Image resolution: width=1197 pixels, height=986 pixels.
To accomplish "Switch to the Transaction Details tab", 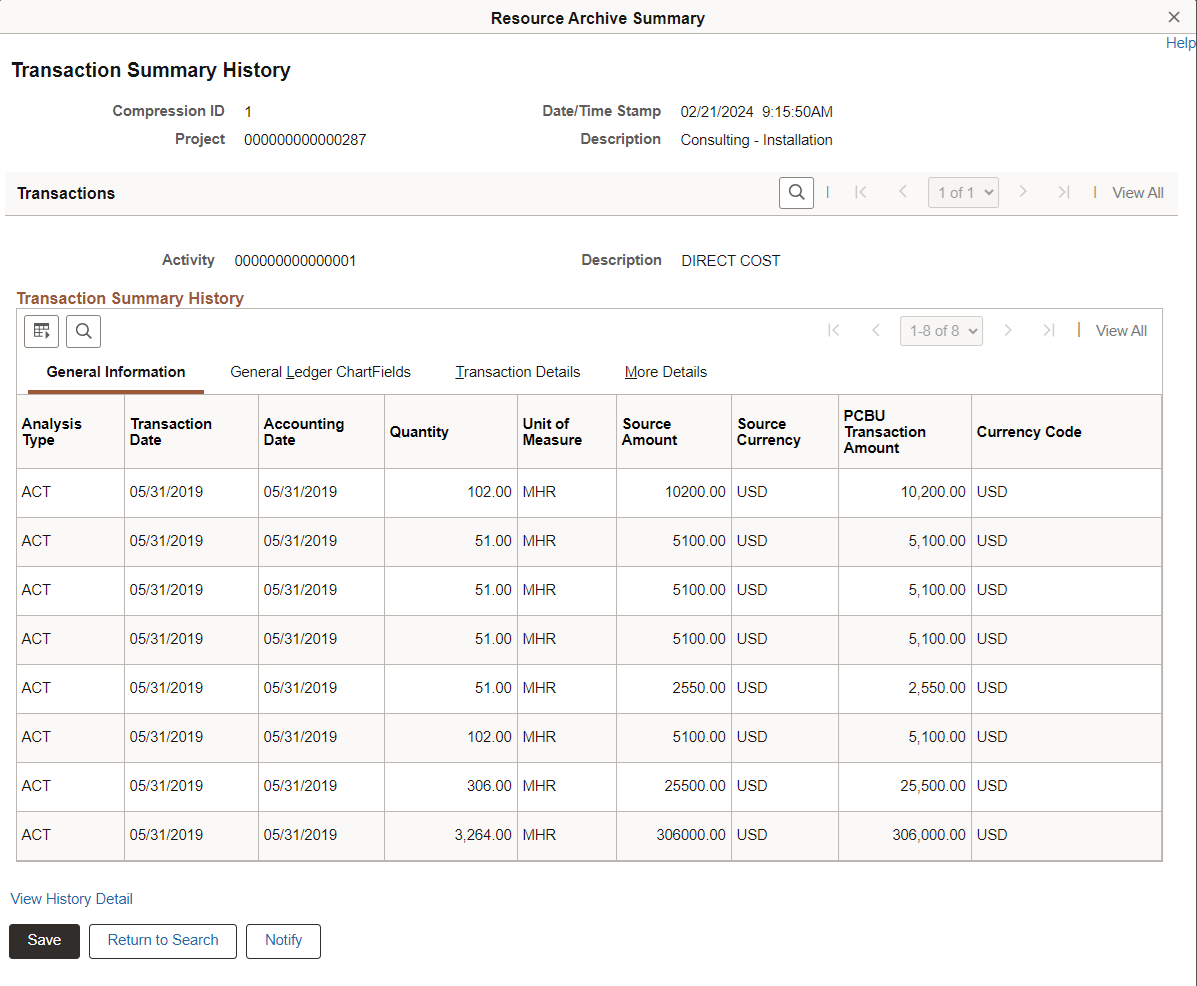I will click(x=517, y=372).
